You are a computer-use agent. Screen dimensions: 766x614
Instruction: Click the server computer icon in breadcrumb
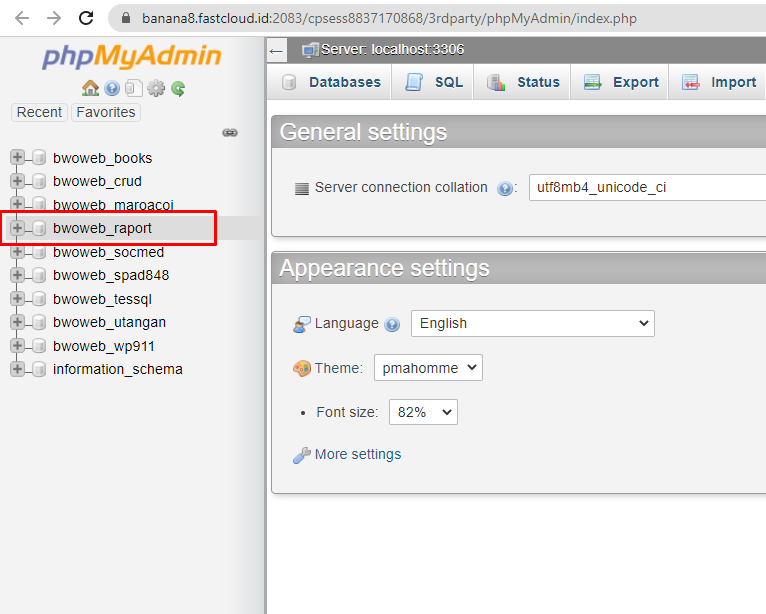(310, 50)
